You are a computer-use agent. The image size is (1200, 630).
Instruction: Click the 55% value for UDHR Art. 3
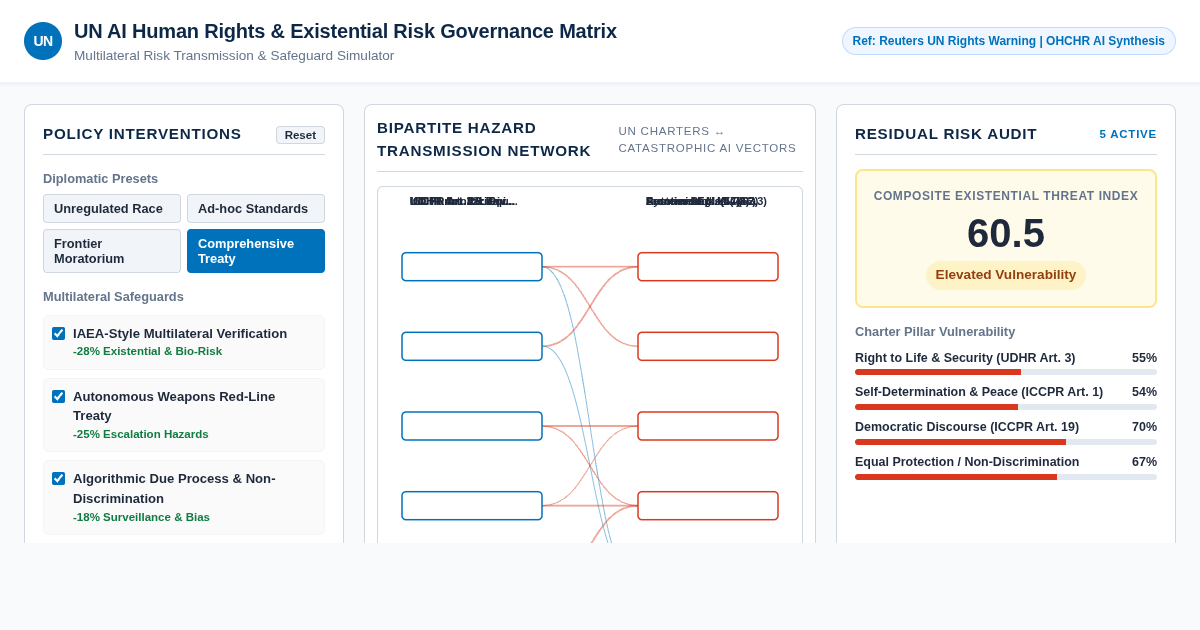1144,358
